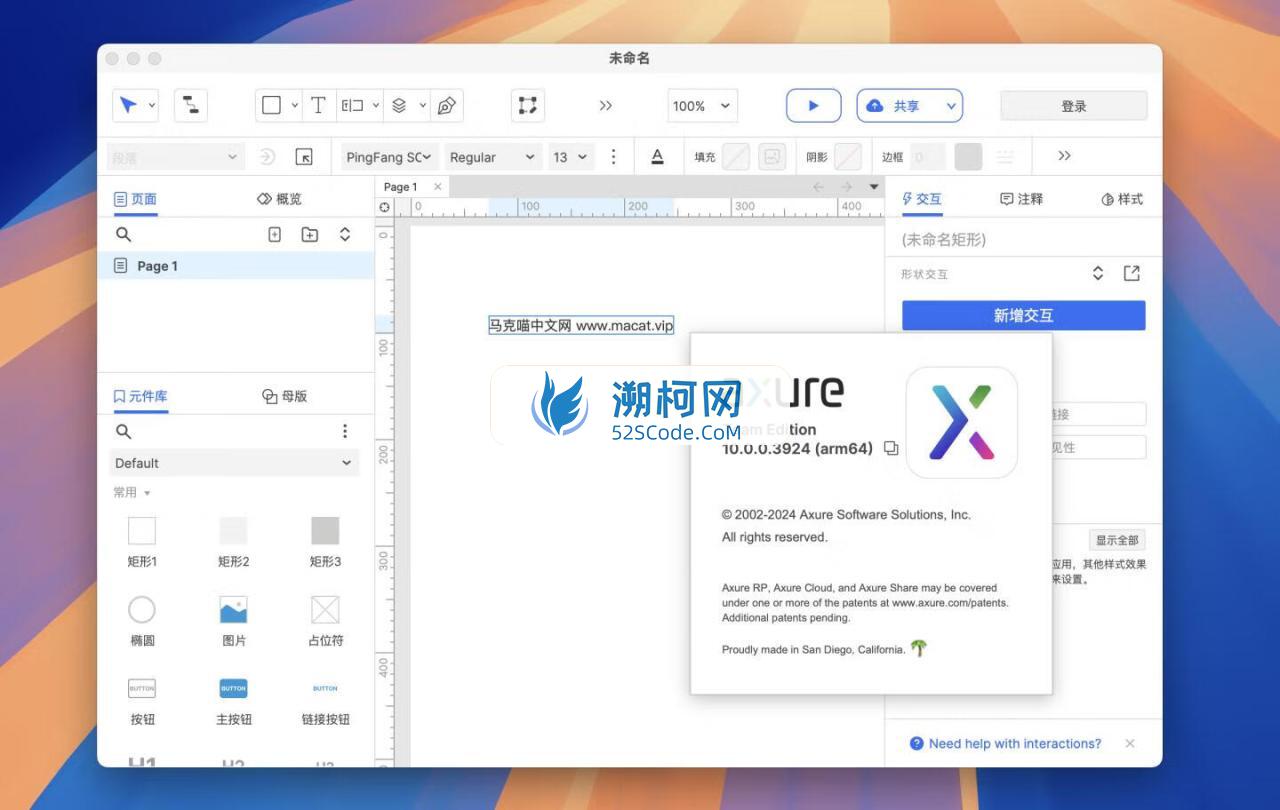Select the 矩形2 widget
1280x810 pixels.
tap(233, 542)
